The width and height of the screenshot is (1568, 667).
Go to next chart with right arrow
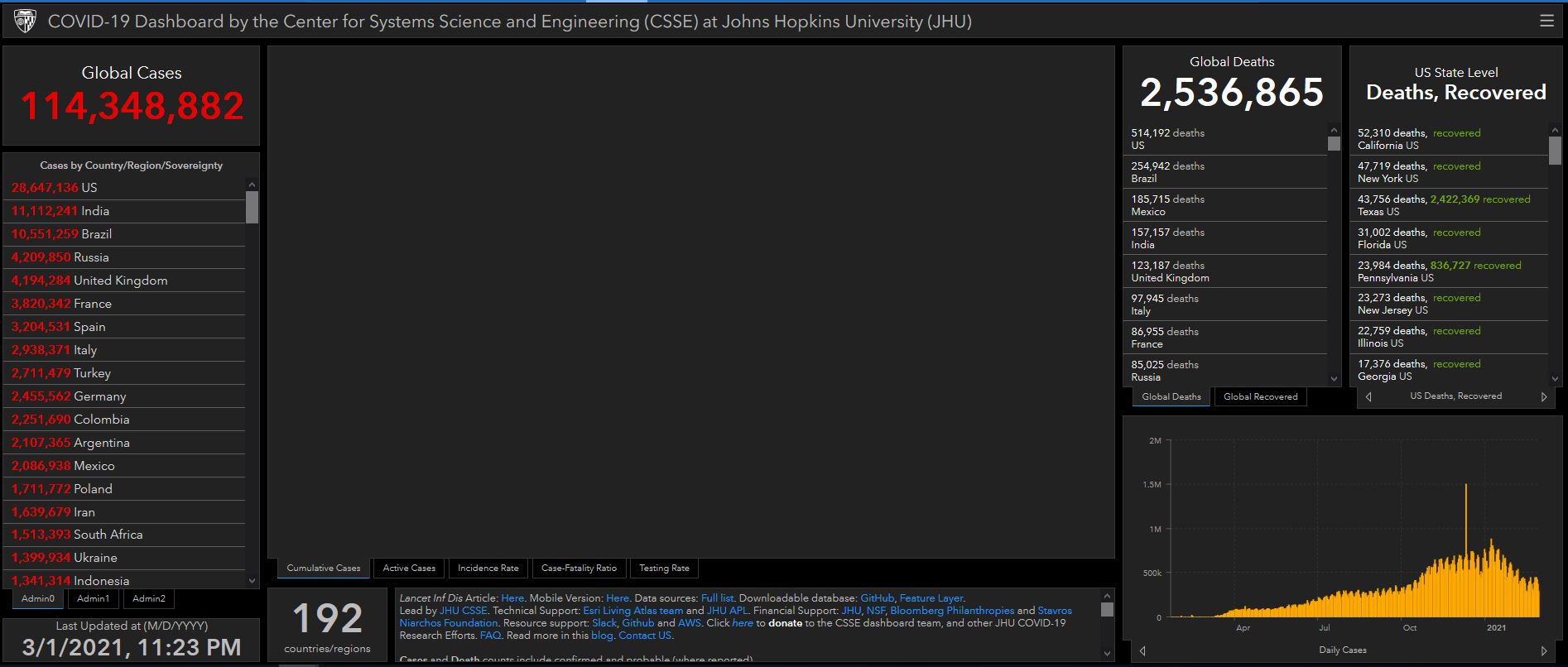[1543, 650]
